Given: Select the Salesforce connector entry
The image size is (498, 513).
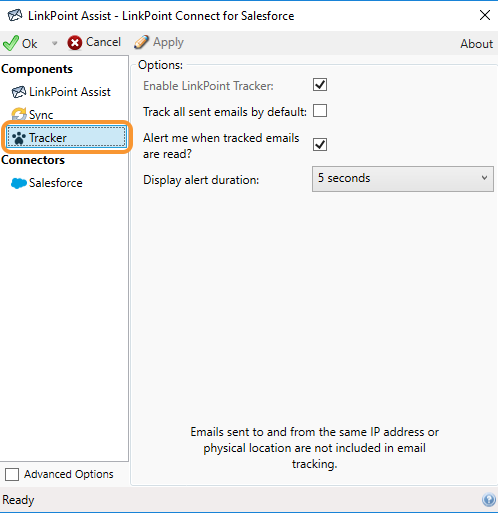Looking at the screenshot, I should (x=47, y=183).
